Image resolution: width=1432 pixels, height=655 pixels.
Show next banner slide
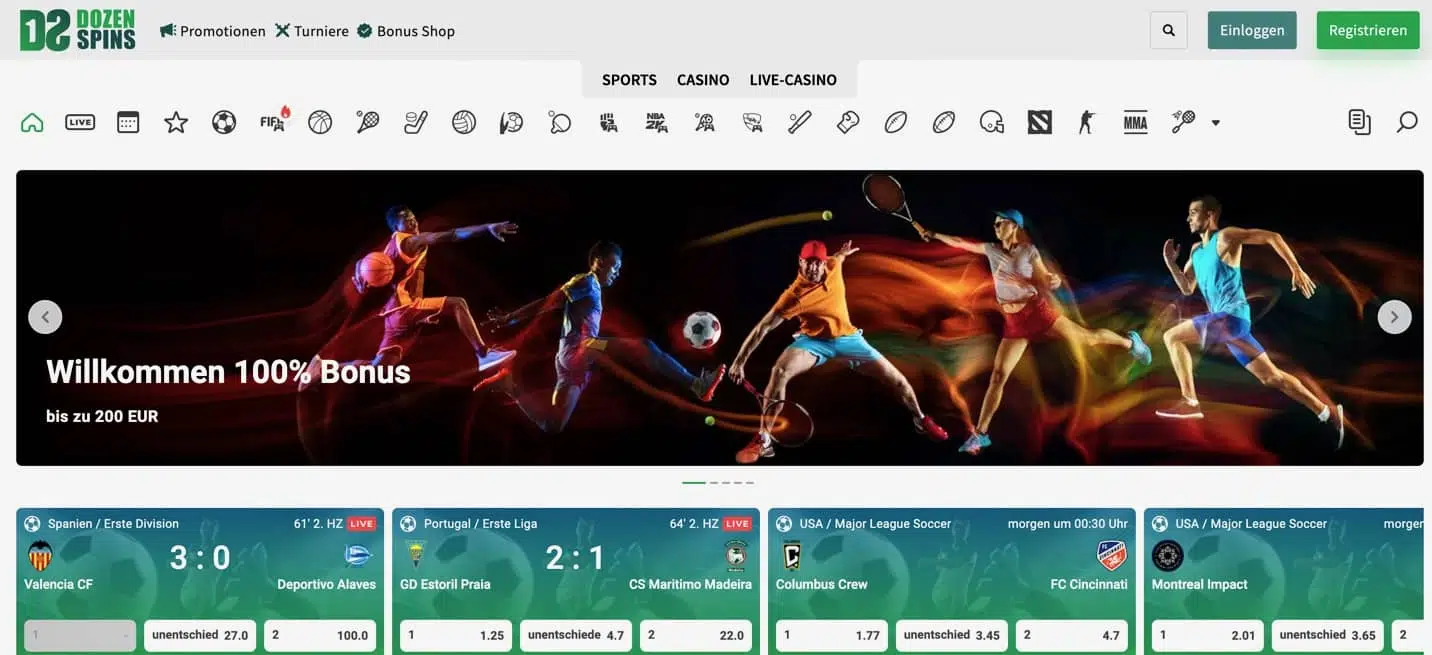click(1395, 317)
